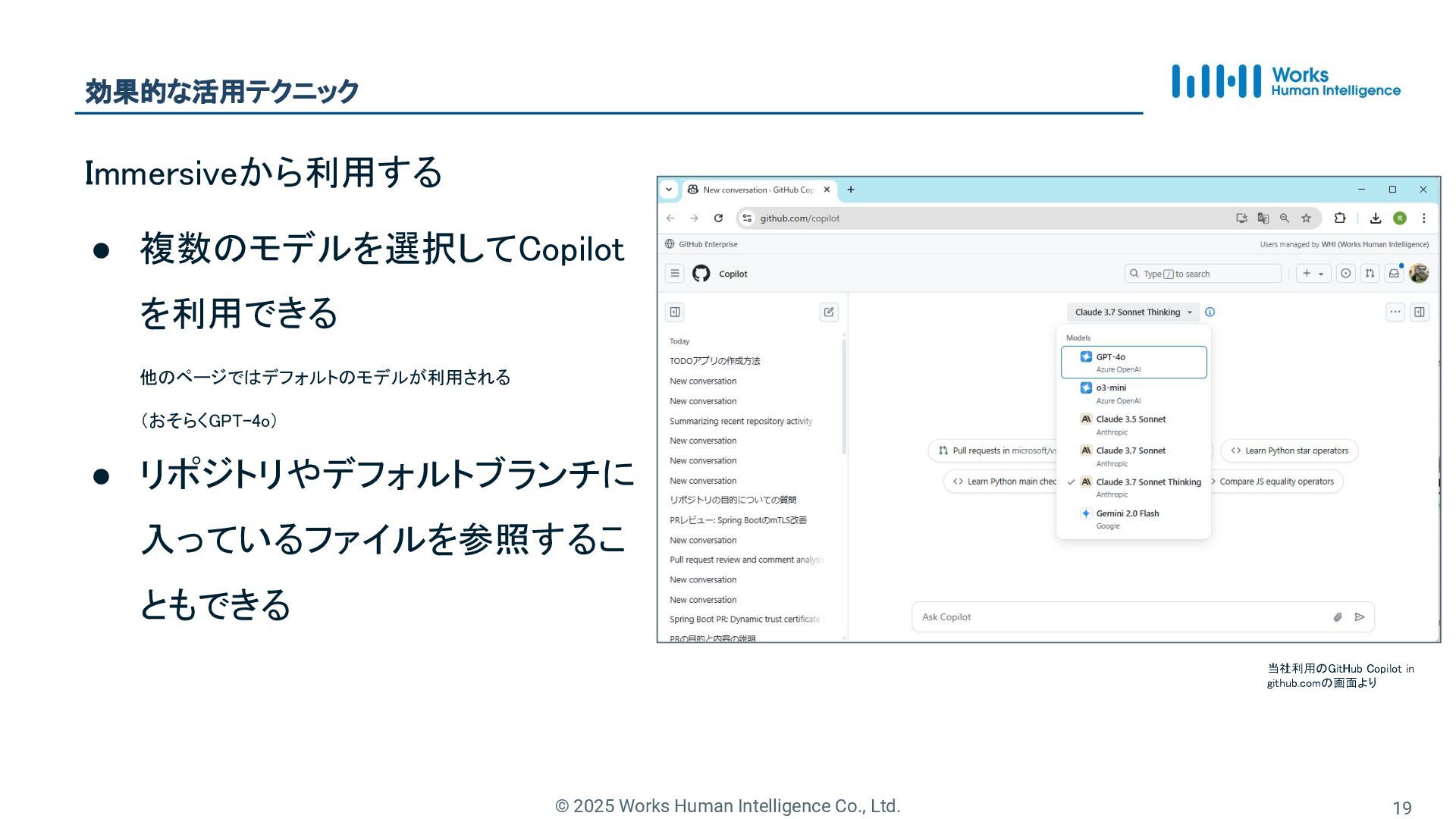Screen dimensions: 1456x819
Task: Open browser downloads icon
Action: point(1376,218)
